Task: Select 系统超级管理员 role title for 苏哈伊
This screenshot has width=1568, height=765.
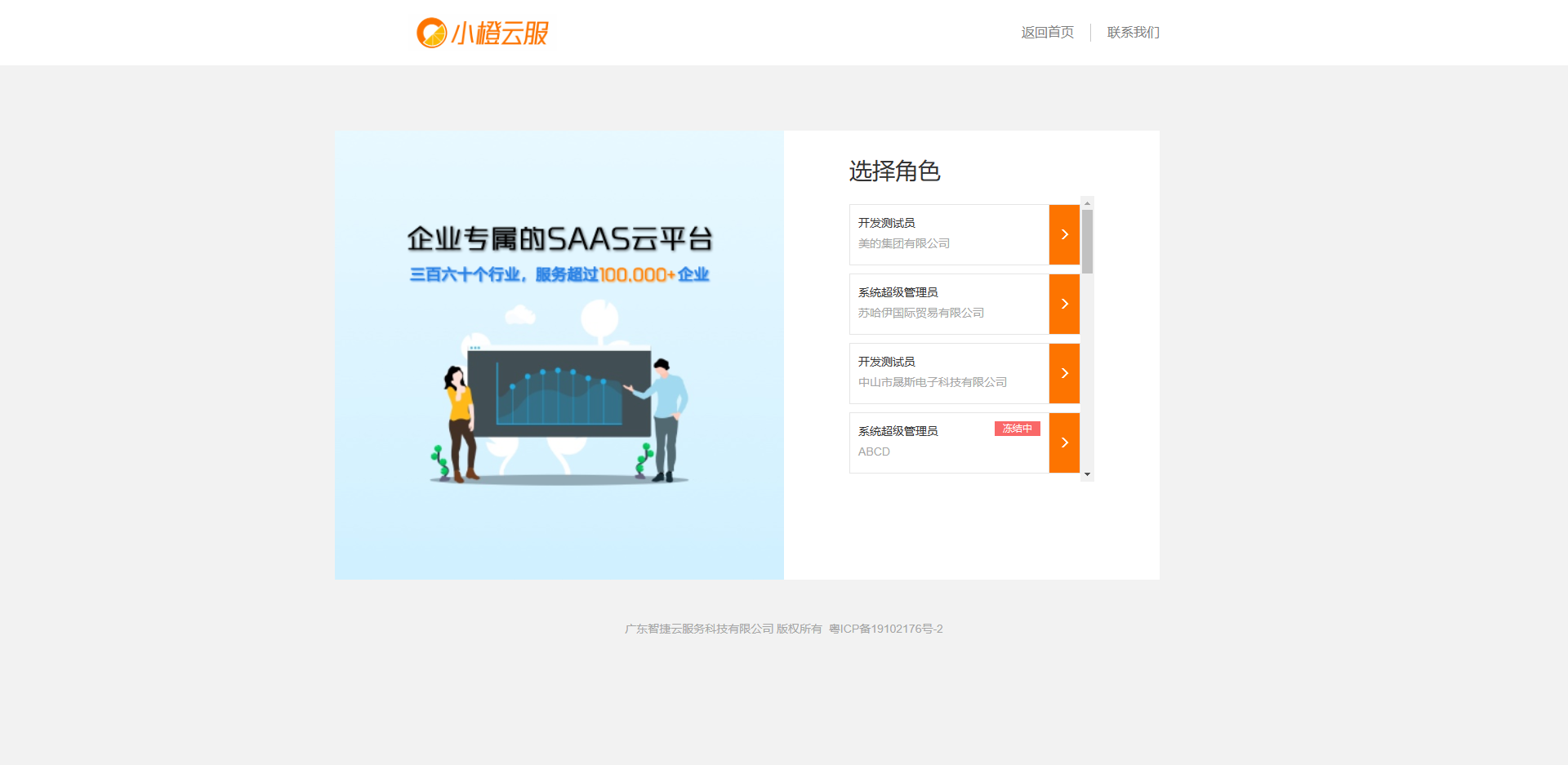Action: click(898, 292)
